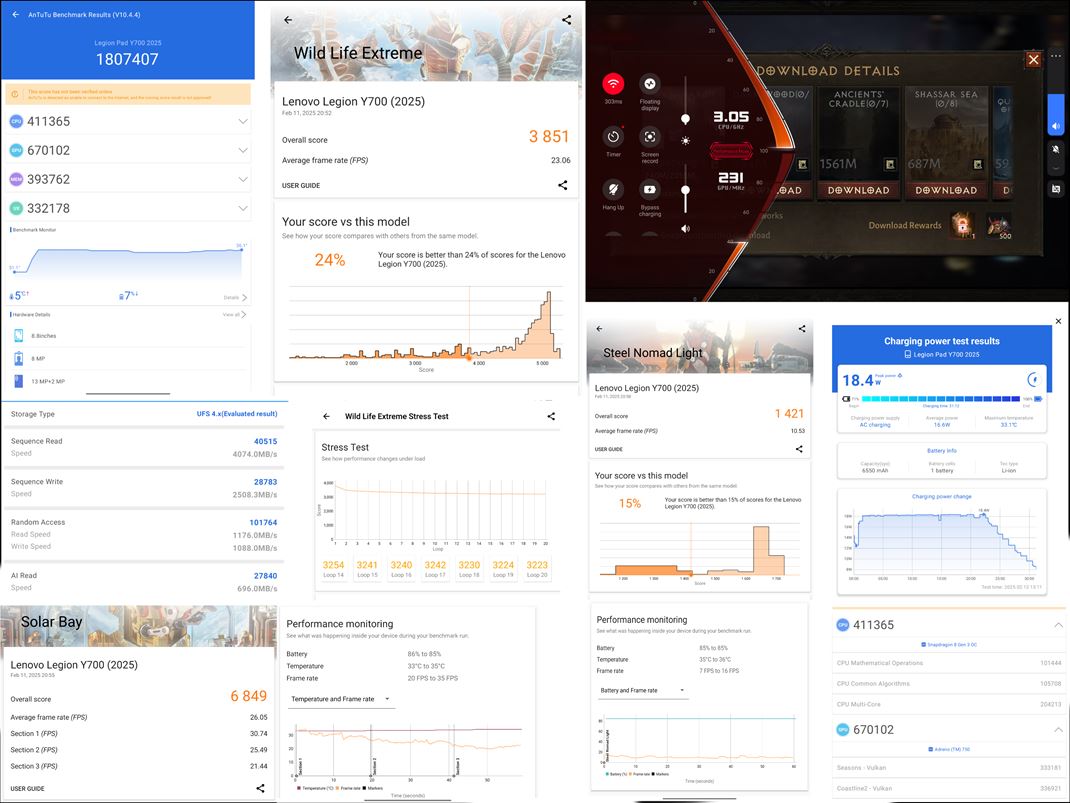The height and width of the screenshot is (803, 1070).
Task: Expand the MEM score 393762 row
Action: point(243,179)
